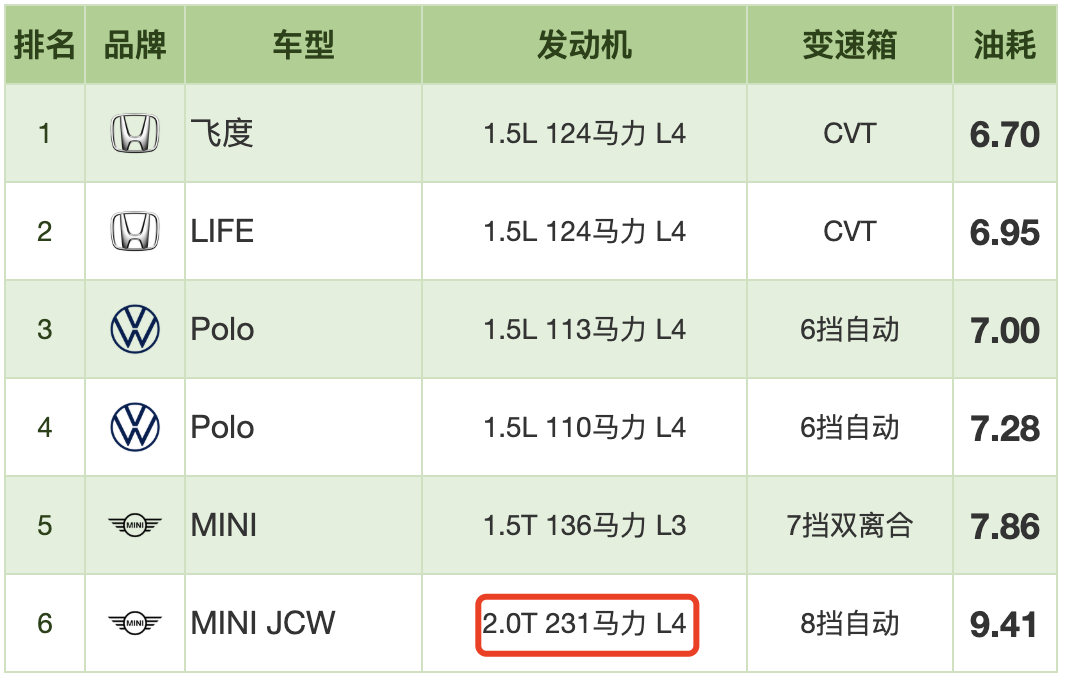The width and height of the screenshot is (1066, 680).
Task: Click the Honda logo in row 1
Action: click(135, 133)
